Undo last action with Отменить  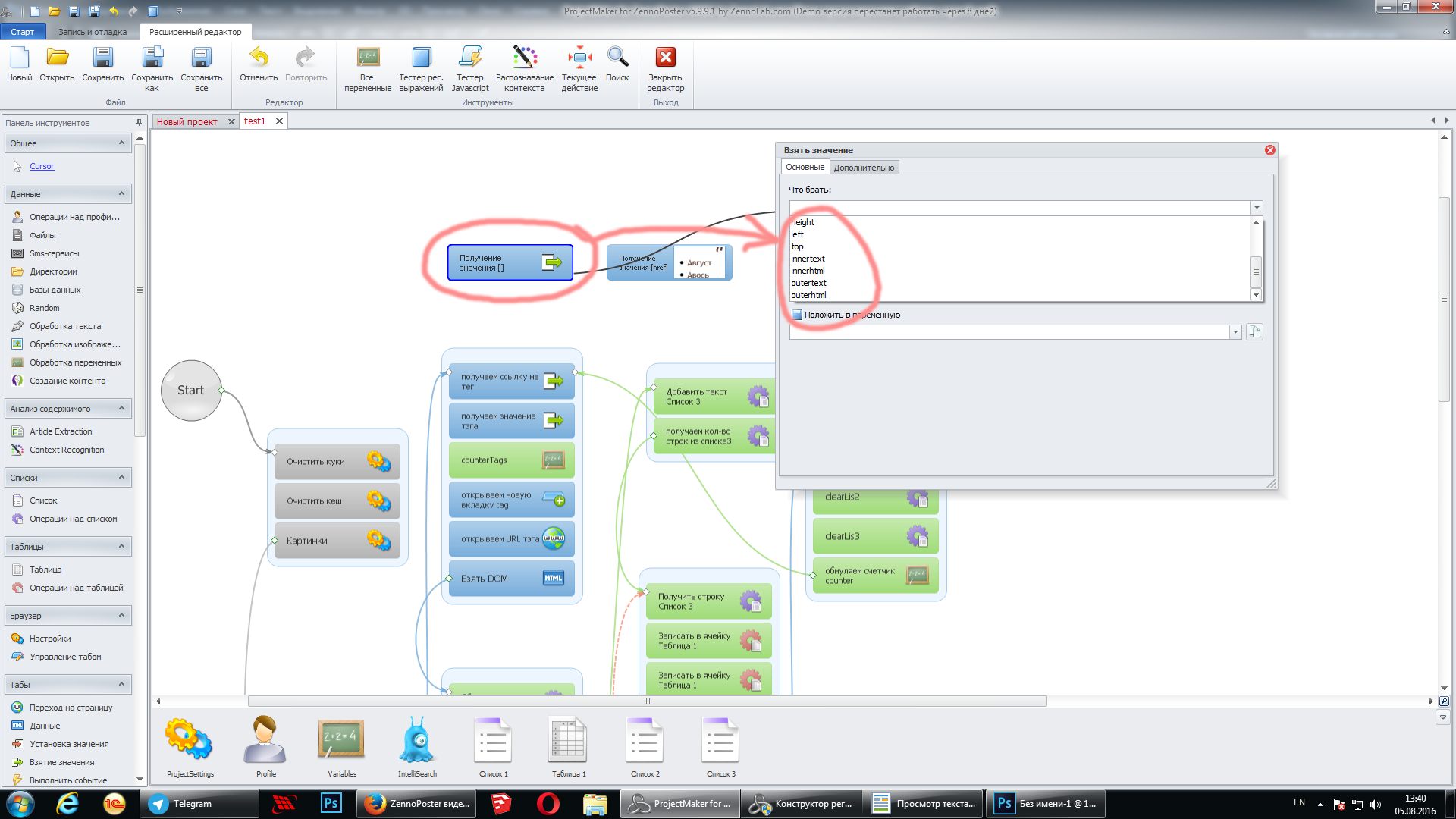click(x=259, y=64)
